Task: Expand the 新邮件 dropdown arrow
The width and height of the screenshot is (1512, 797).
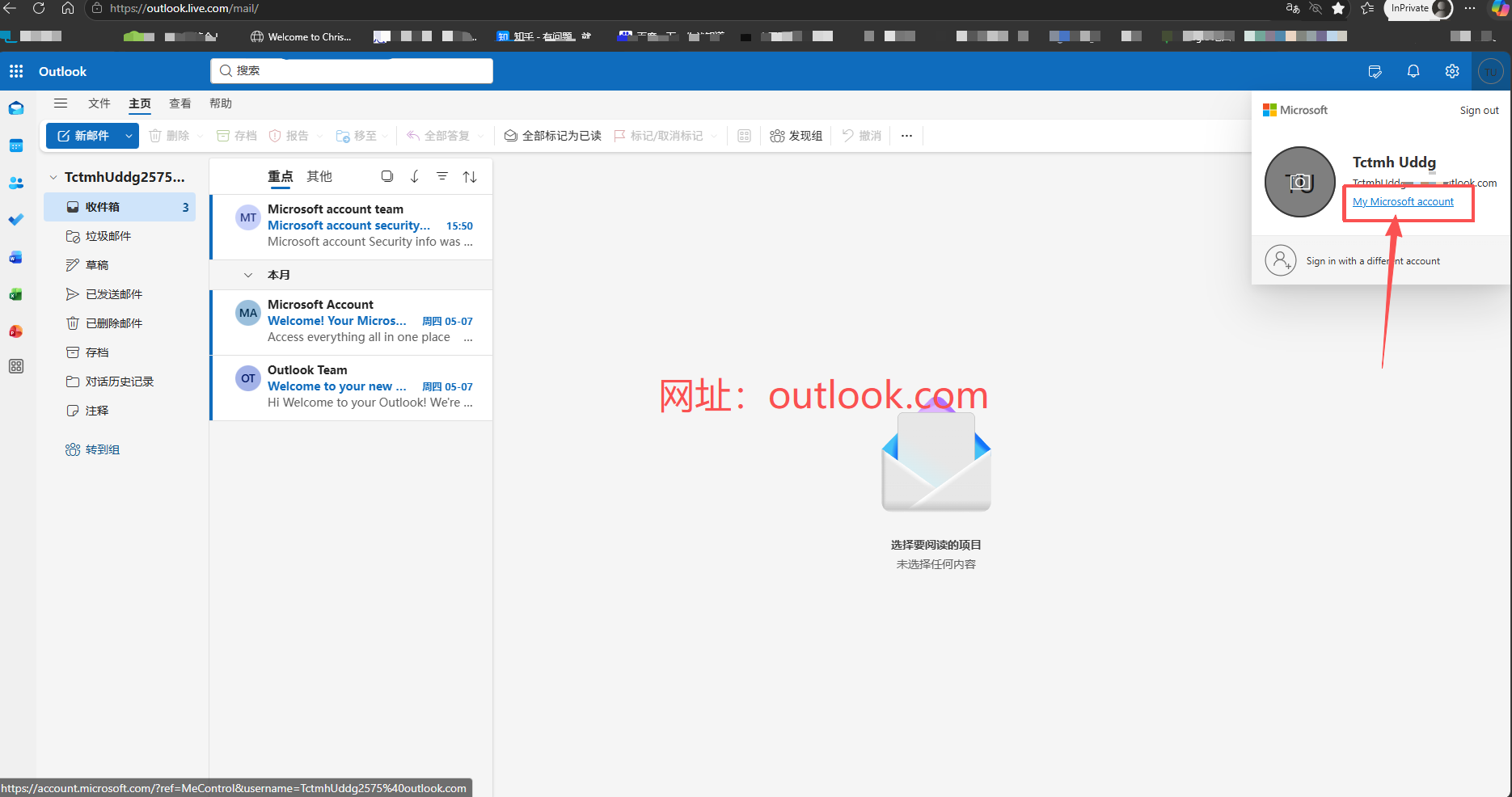Action: point(129,136)
